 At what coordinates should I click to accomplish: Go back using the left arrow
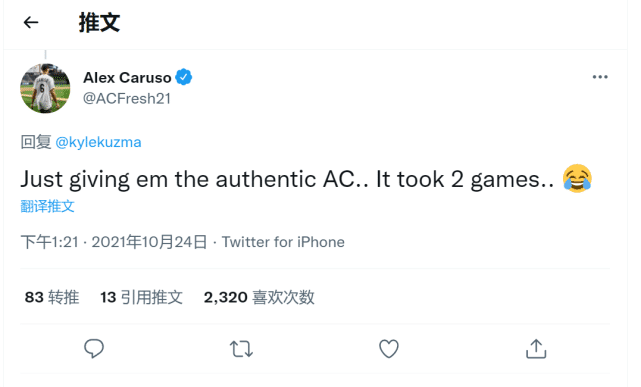click(x=31, y=22)
